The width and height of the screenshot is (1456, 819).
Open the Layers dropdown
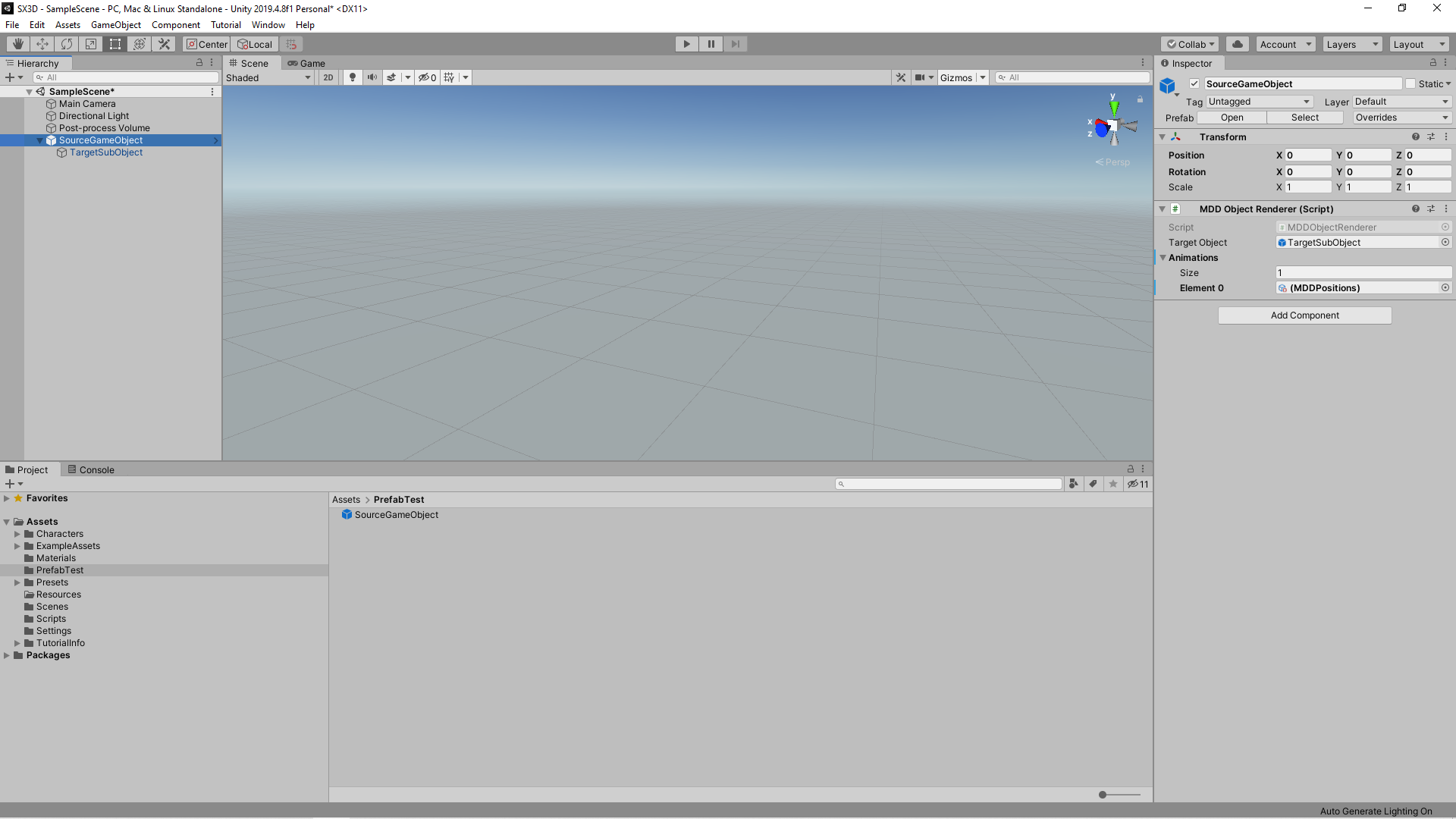[x=1352, y=43]
